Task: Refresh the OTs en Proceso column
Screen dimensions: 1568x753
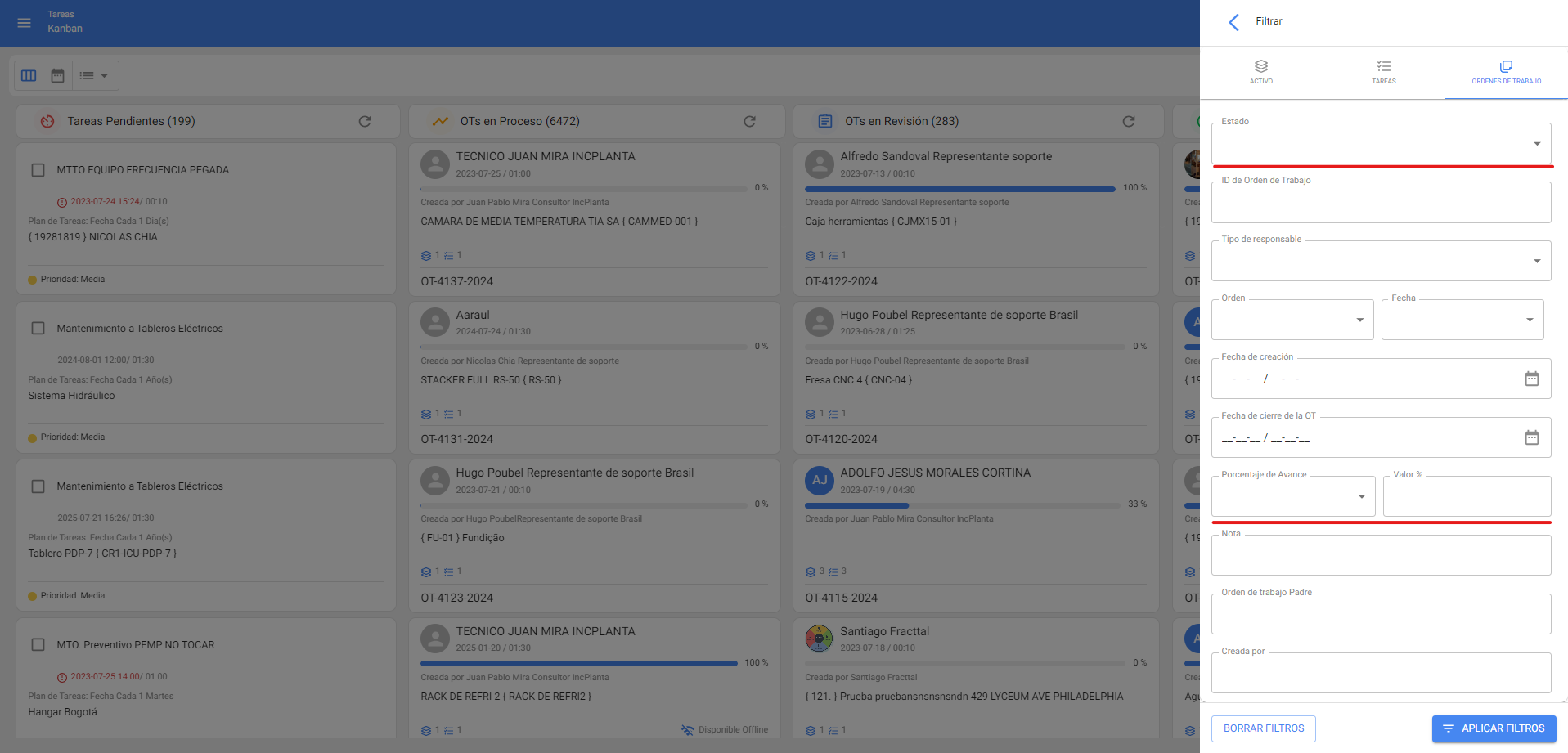Action: 749,122
